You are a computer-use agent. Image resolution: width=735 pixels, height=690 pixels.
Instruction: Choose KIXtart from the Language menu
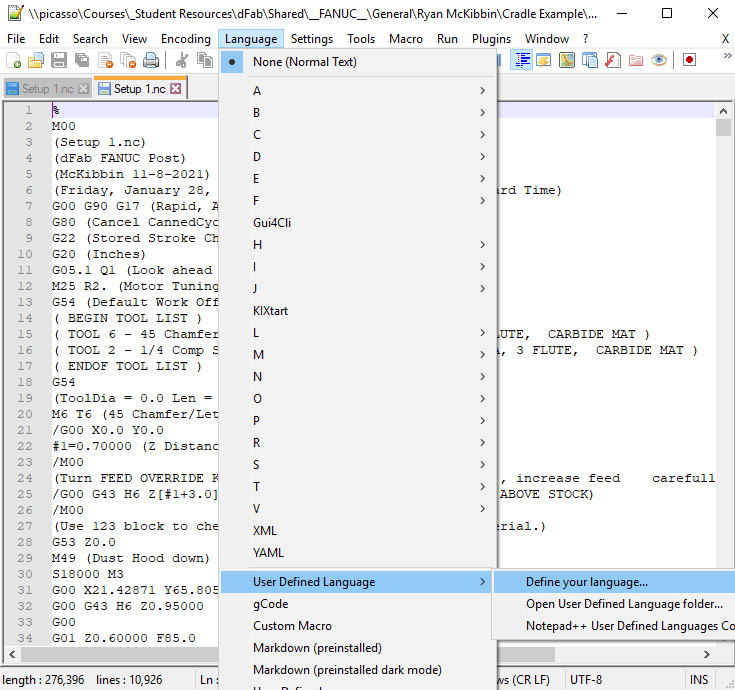tap(358, 311)
